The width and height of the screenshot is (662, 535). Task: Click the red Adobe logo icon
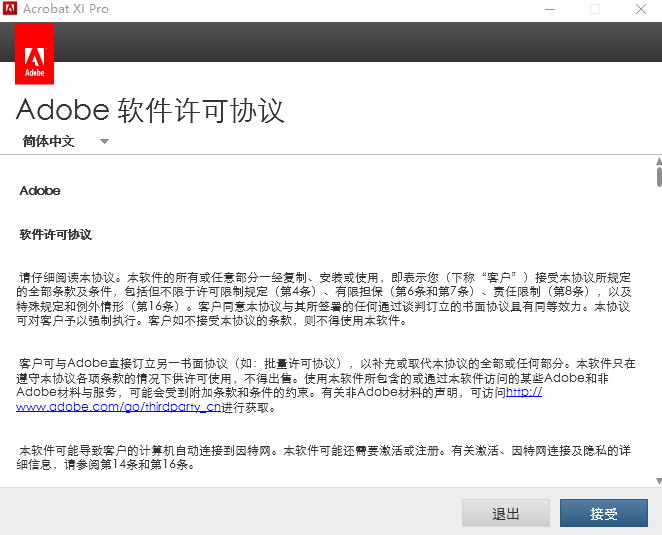pos(34,54)
